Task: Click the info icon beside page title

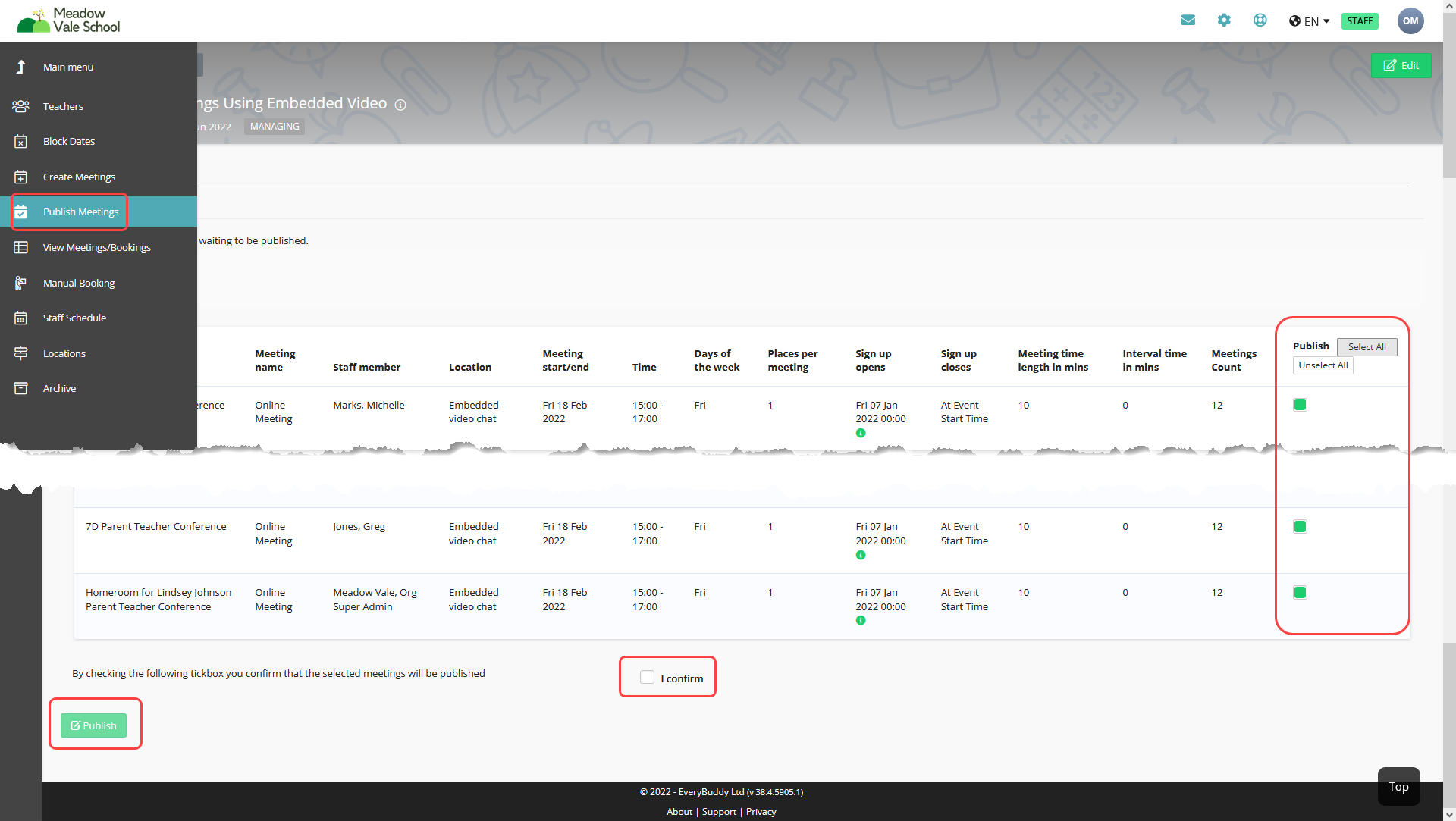Action: click(400, 105)
